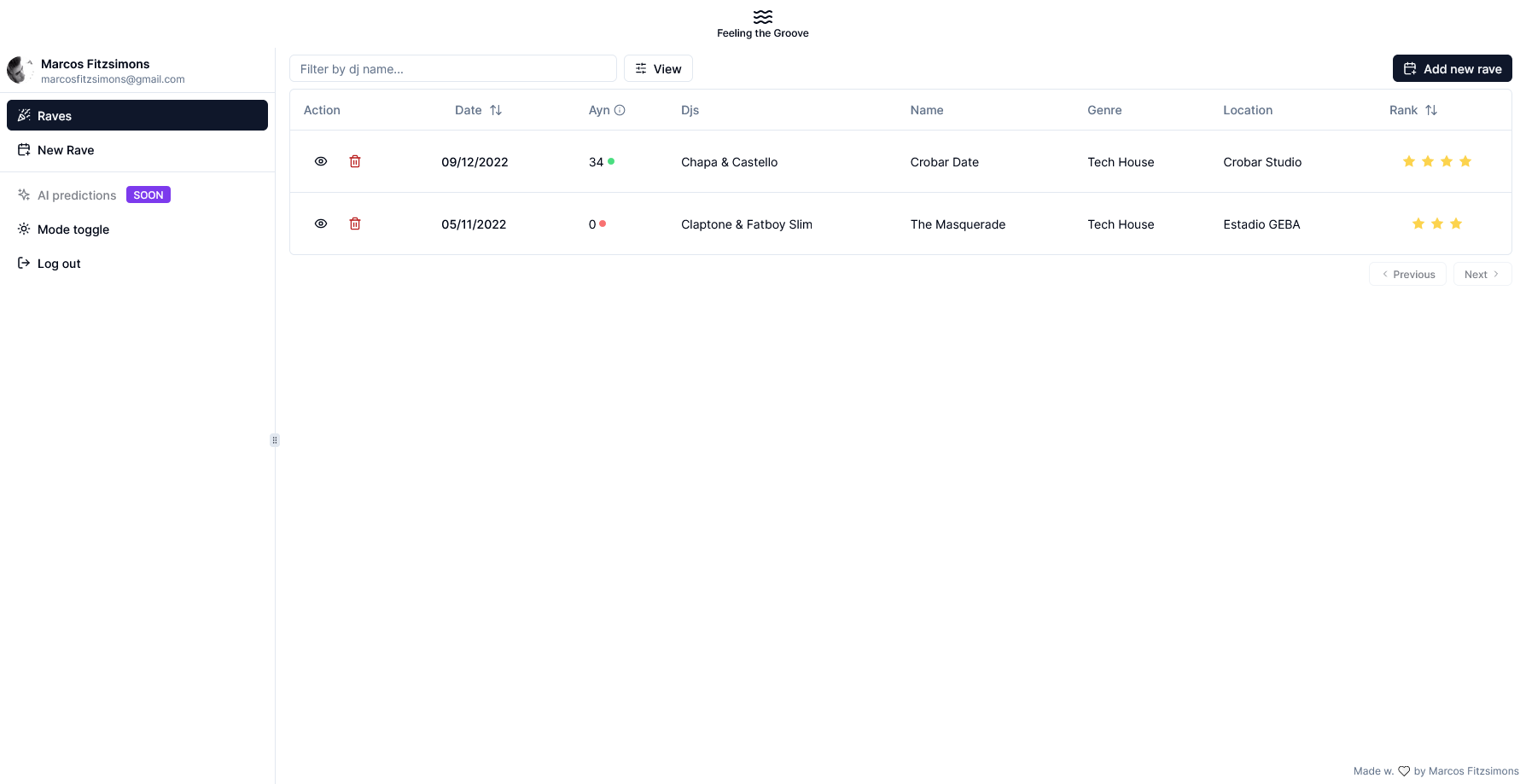This screenshot has height=784, width=1526.
Task: Click Marcos Fitzsimons profile avatar
Action: [x=20, y=70]
